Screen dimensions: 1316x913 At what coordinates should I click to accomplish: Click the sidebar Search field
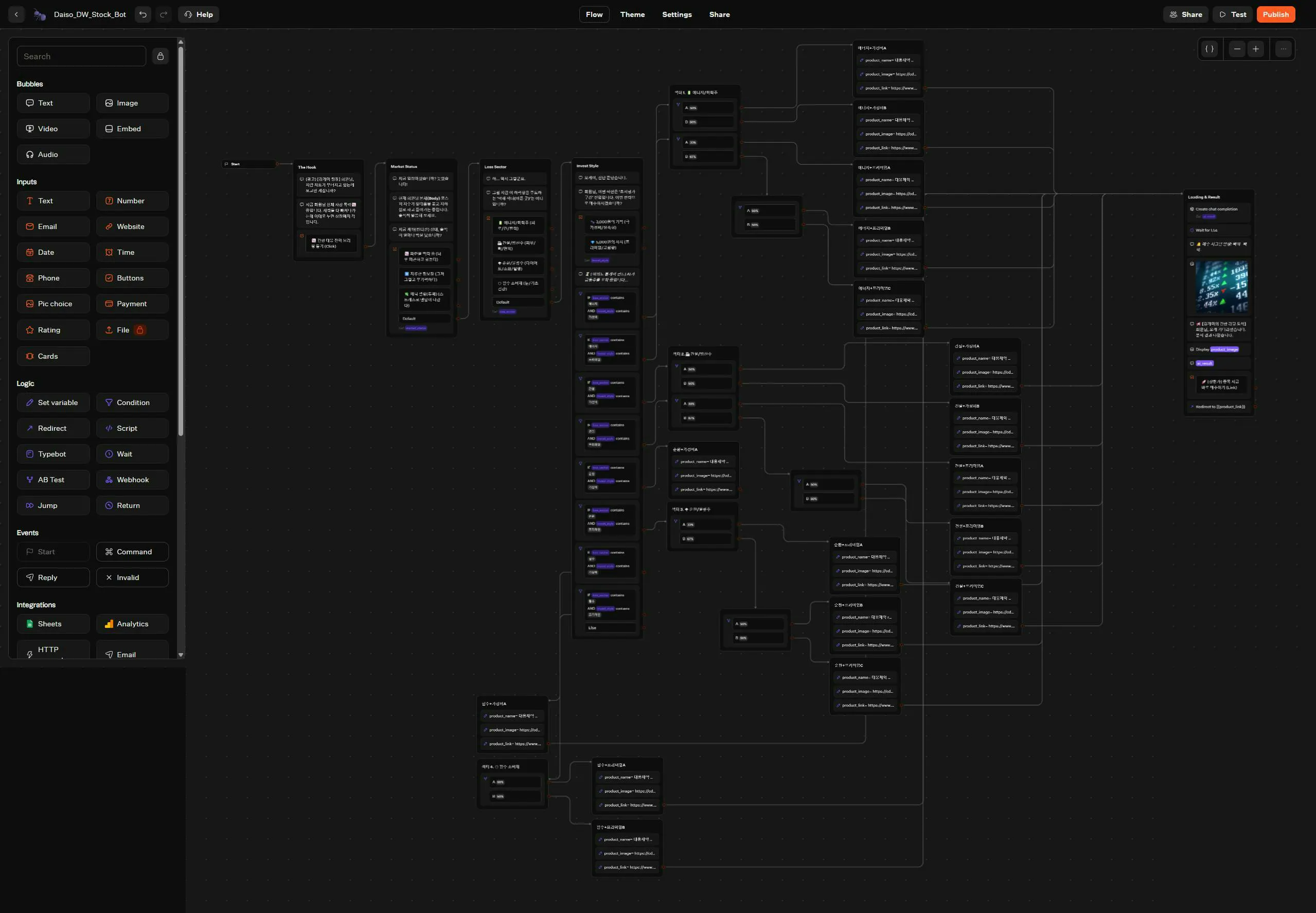(81, 56)
